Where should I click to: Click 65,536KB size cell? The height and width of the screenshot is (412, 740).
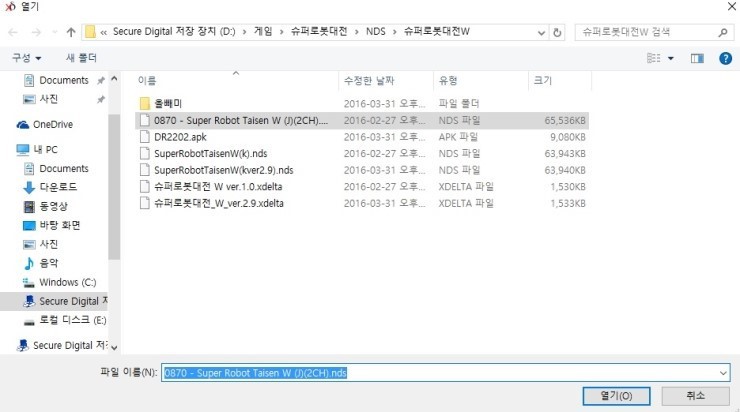(565, 120)
